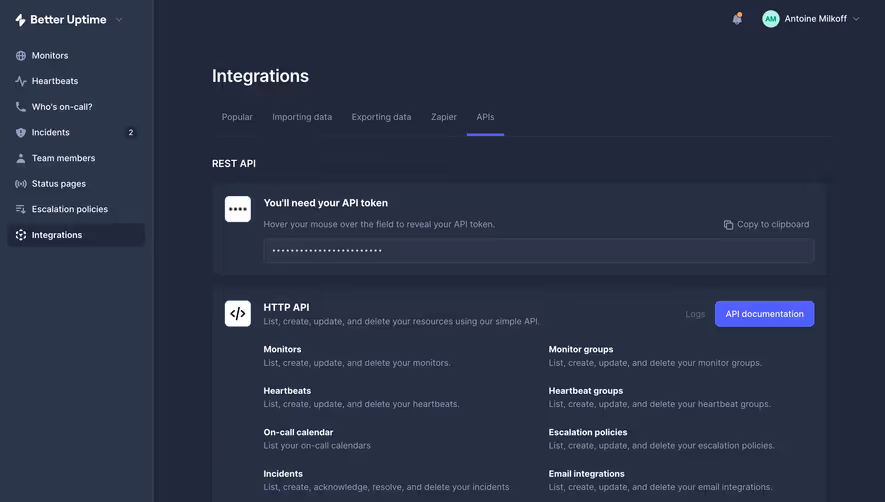This screenshot has height=502, width=885.
Task: Click the Incidents shield icon
Action: 21,132
